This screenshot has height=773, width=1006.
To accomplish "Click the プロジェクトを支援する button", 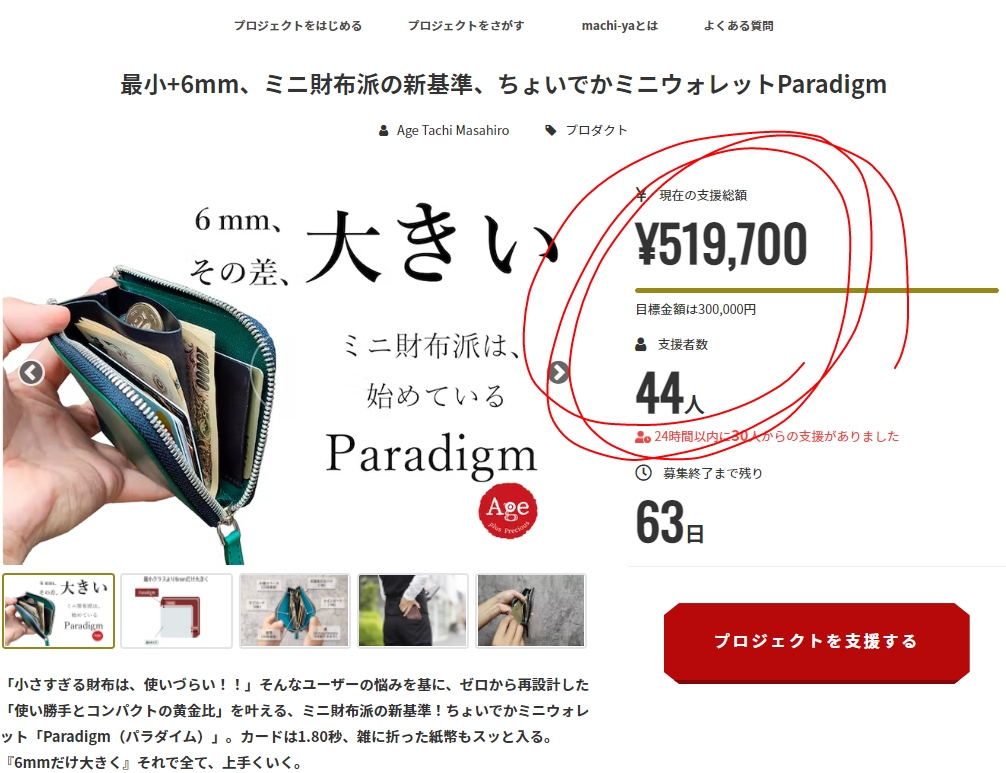I will coord(816,641).
